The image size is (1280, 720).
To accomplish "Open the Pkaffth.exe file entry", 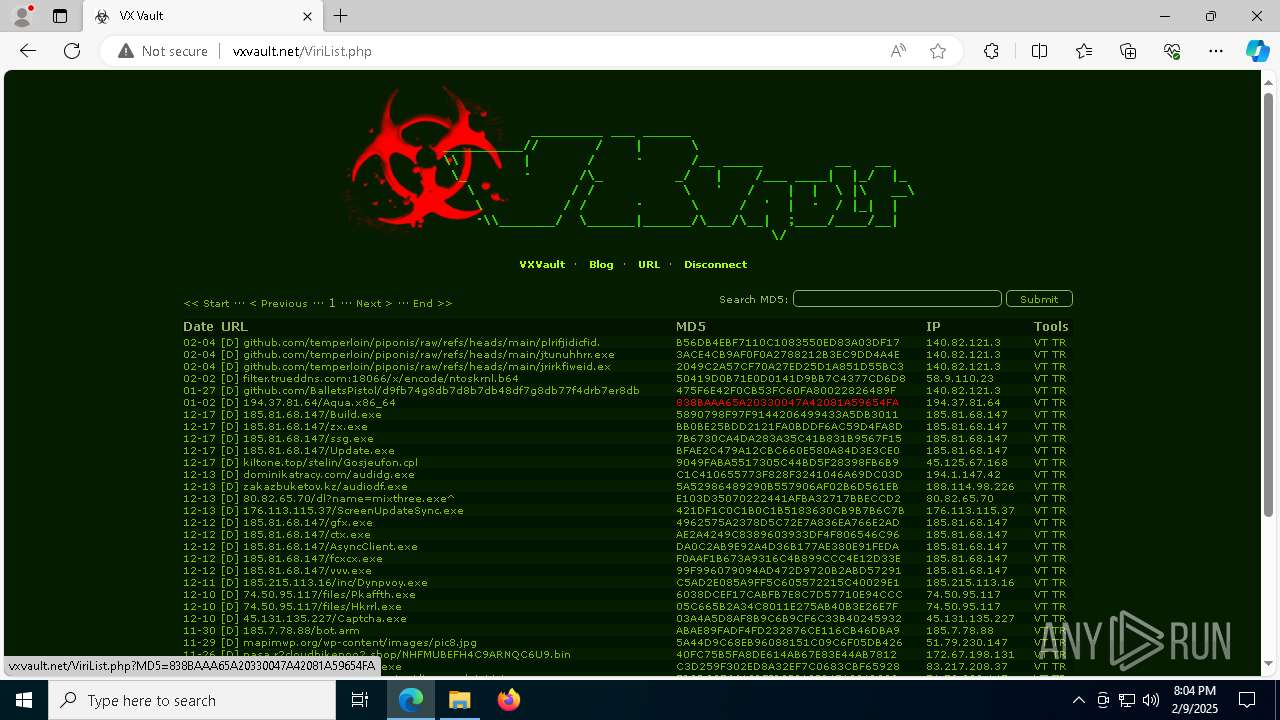I will pos(329,595).
